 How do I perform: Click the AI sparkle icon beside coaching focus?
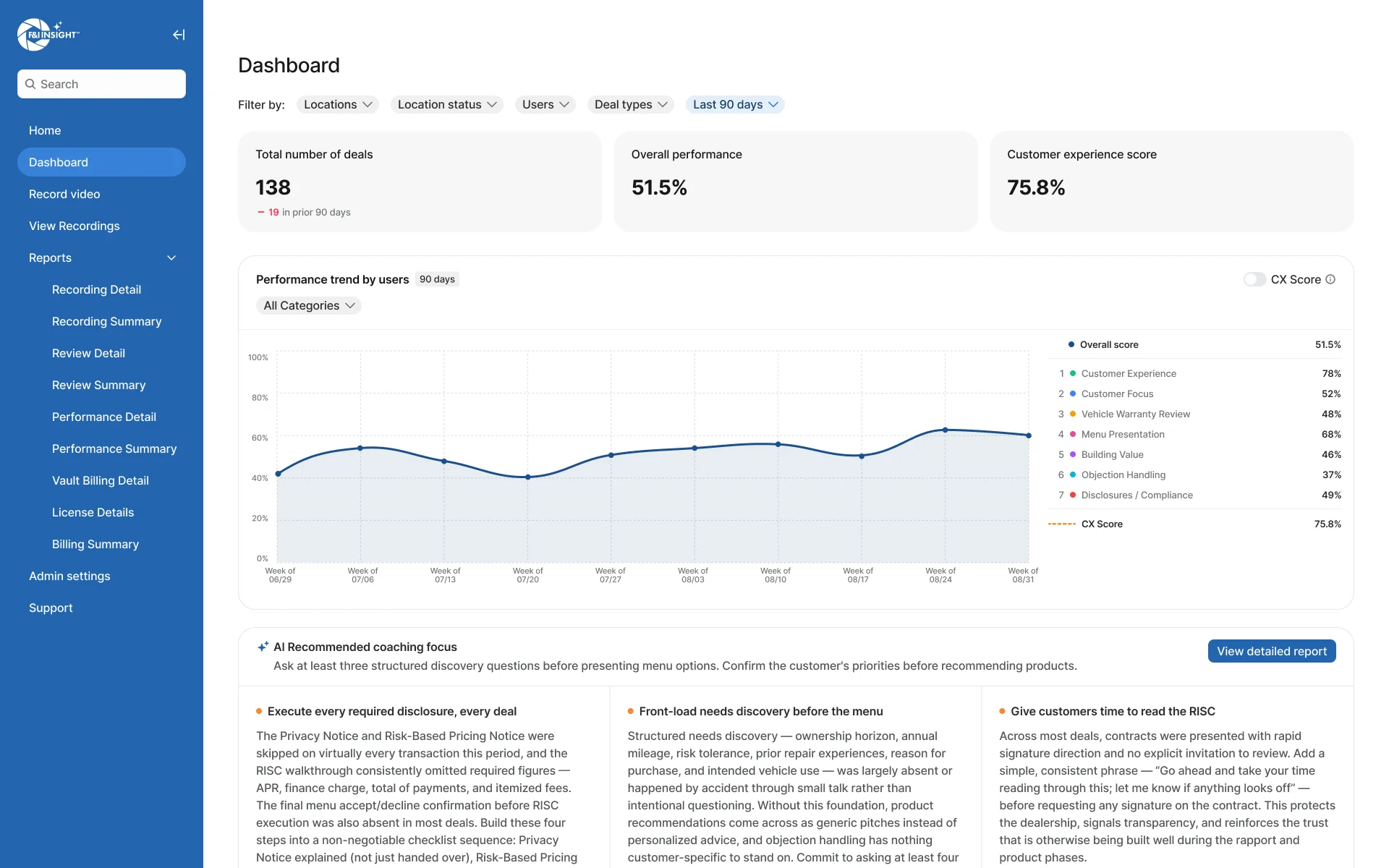coord(263,647)
